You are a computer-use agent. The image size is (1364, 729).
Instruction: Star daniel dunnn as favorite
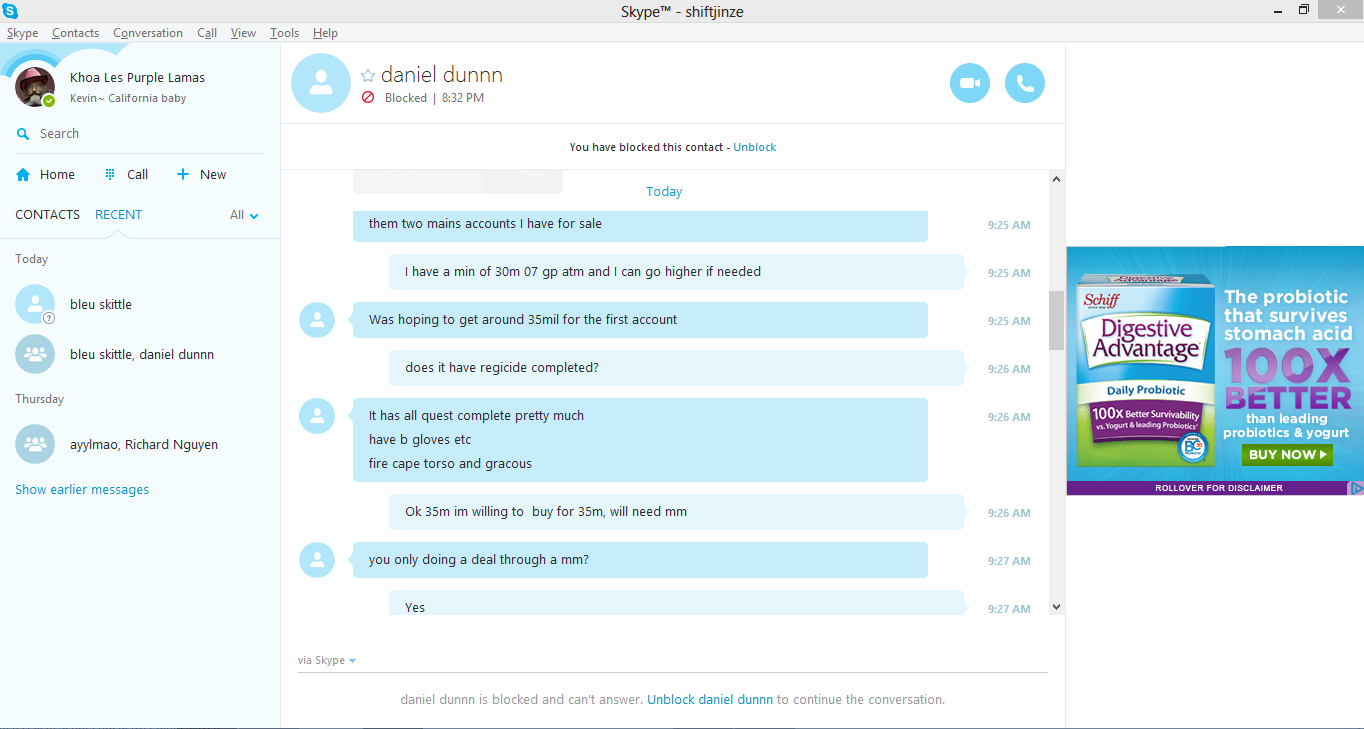click(x=368, y=75)
